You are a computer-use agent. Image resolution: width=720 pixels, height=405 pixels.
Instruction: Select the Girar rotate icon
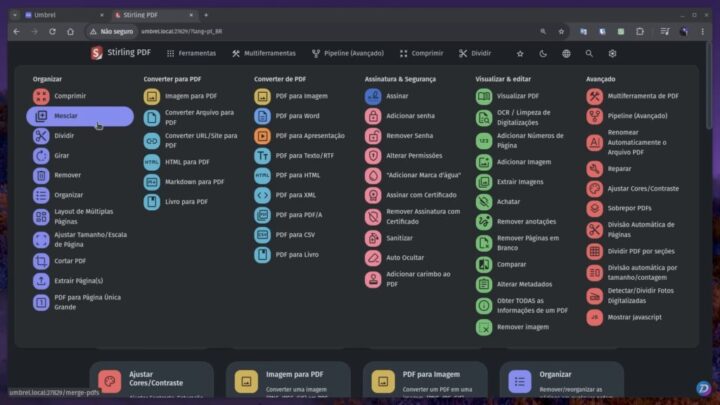pyautogui.click(x=41, y=156)
